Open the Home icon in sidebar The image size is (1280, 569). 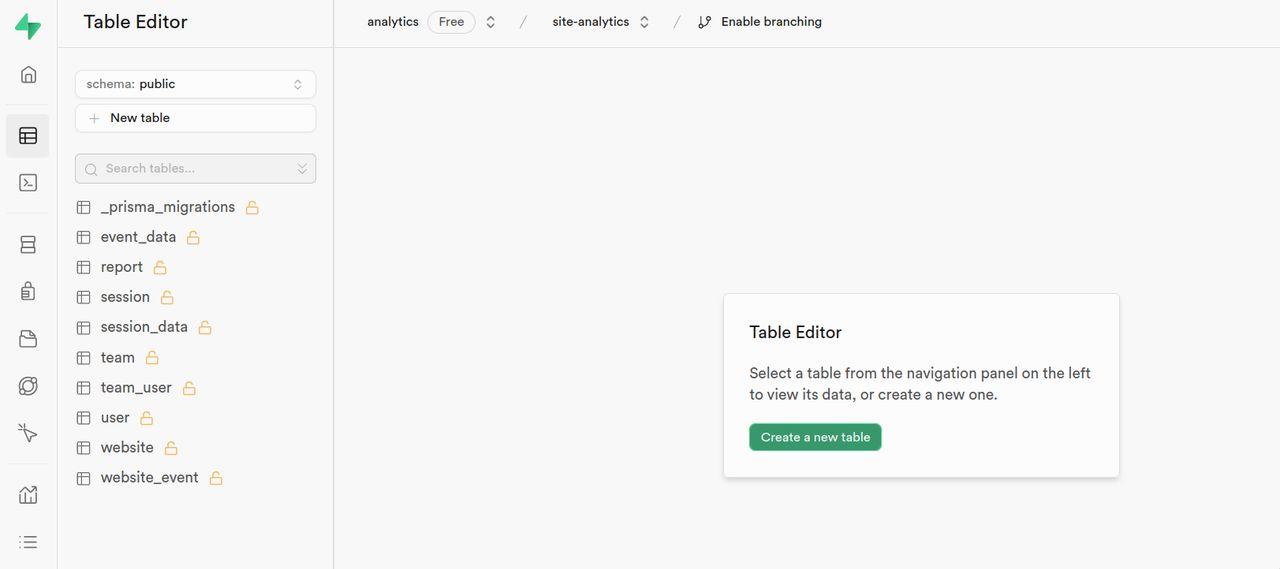28,75
